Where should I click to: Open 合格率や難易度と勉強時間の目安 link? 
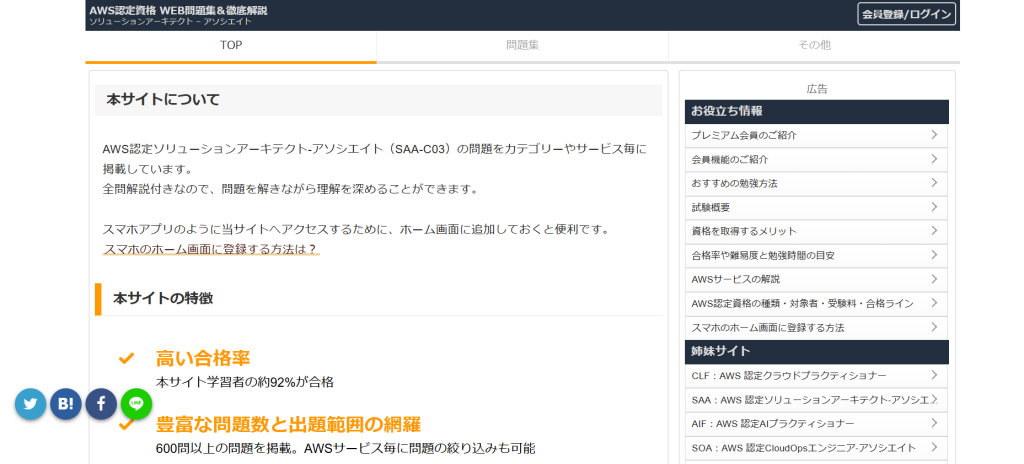(x=762, y=255)
